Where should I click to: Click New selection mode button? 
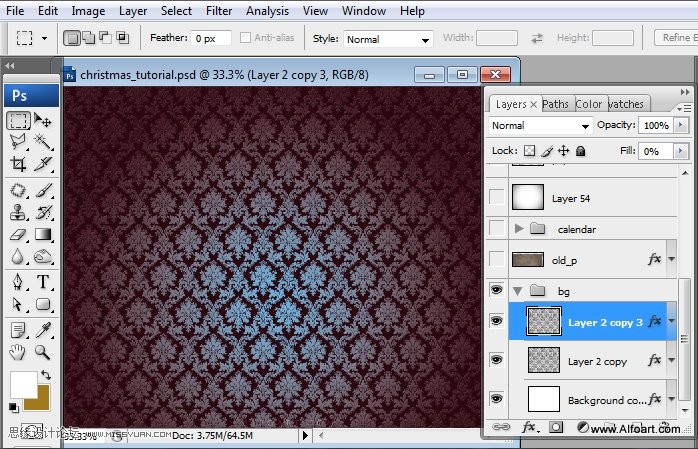click(72, 38)
